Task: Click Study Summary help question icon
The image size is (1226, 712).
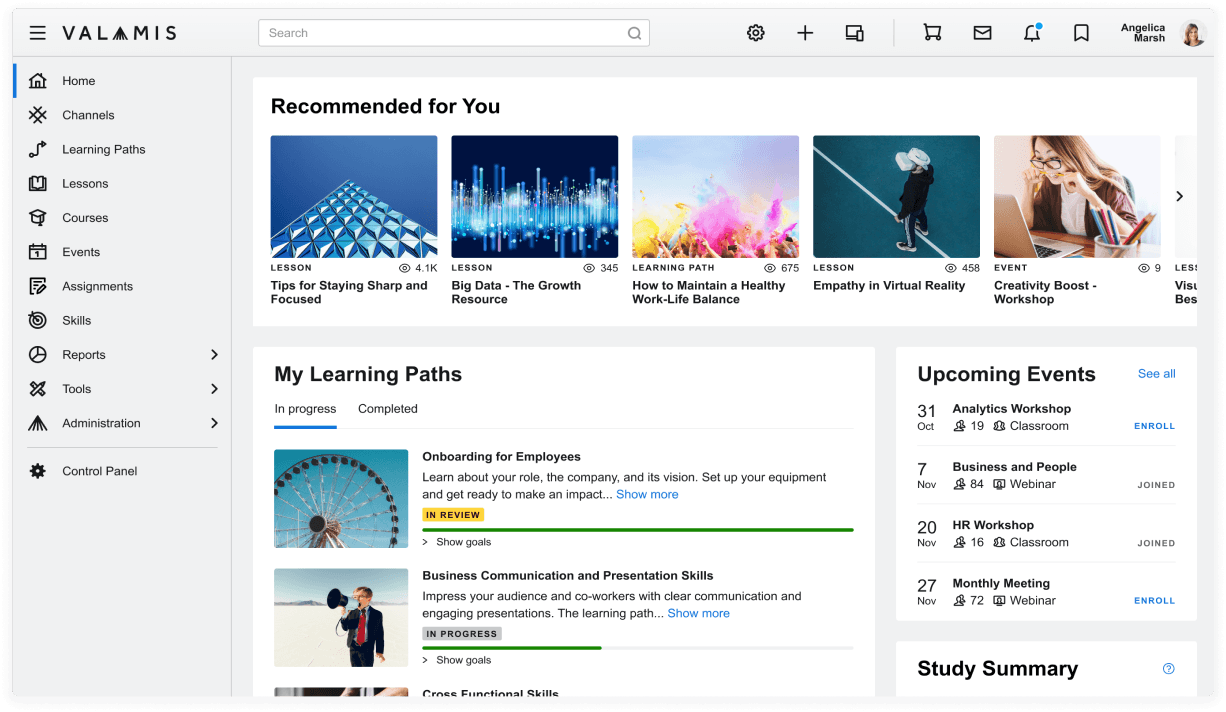Action: [x=1168, y=669]
